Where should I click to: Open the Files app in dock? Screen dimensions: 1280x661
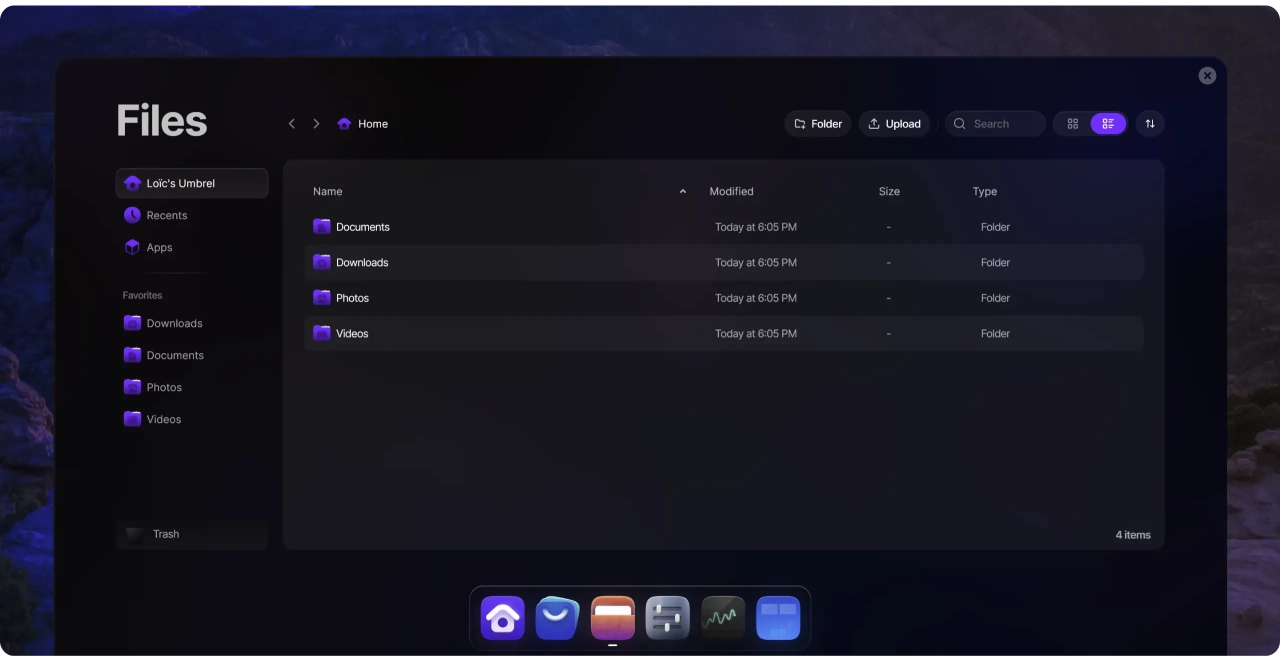click(x=612, y=618)
